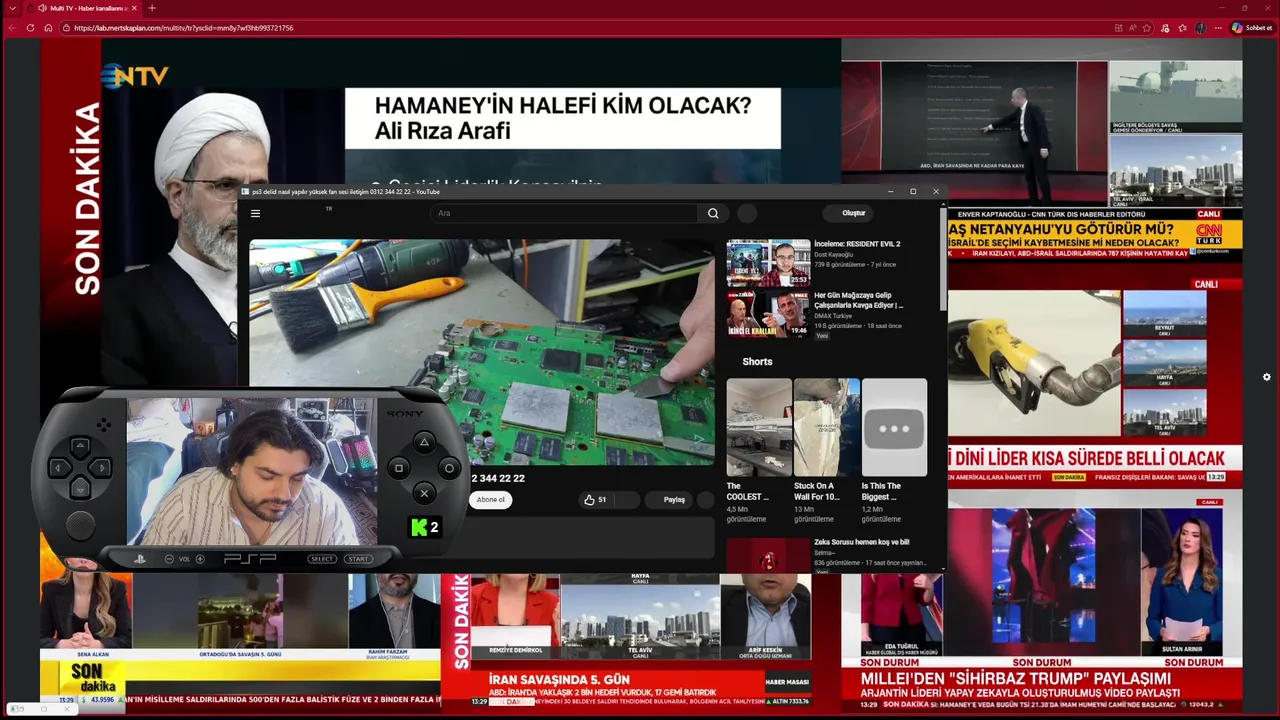
Task: Select the yellow Son Dakika stream tile
Action: (x=240, y=638)
